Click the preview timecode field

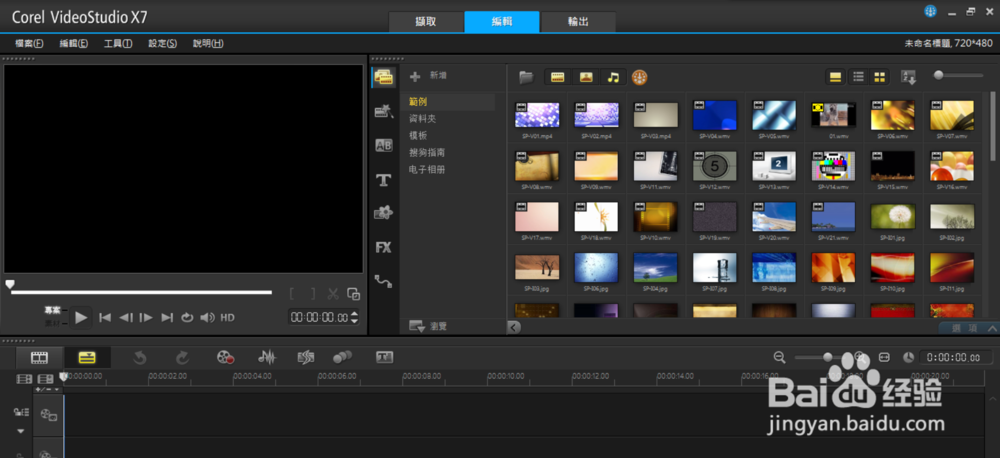tap(323, 317)
